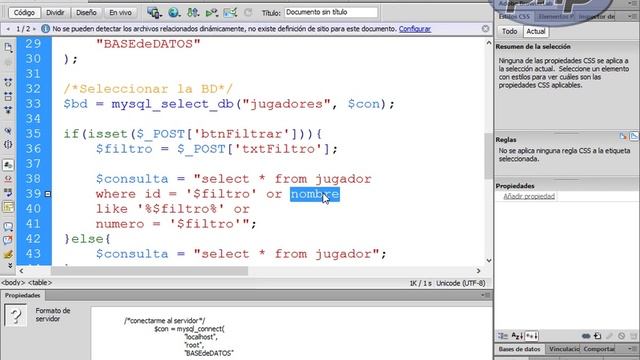The width and height of the screenshot is (640, 360).
Task: Show cascade of rules icon
Action: (x=634, y=137)
